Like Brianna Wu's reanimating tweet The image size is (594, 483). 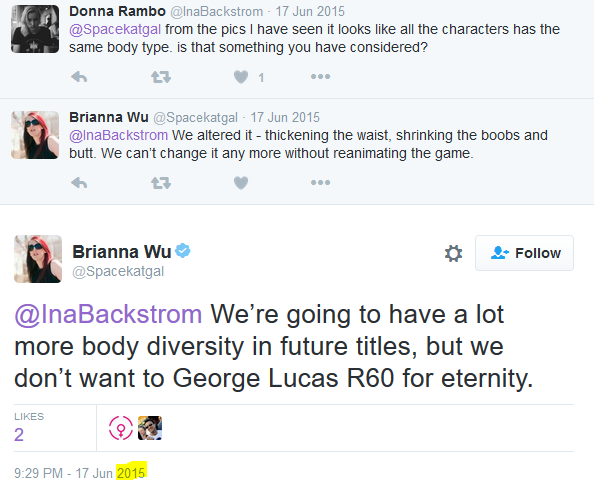(x=241, y=183)
